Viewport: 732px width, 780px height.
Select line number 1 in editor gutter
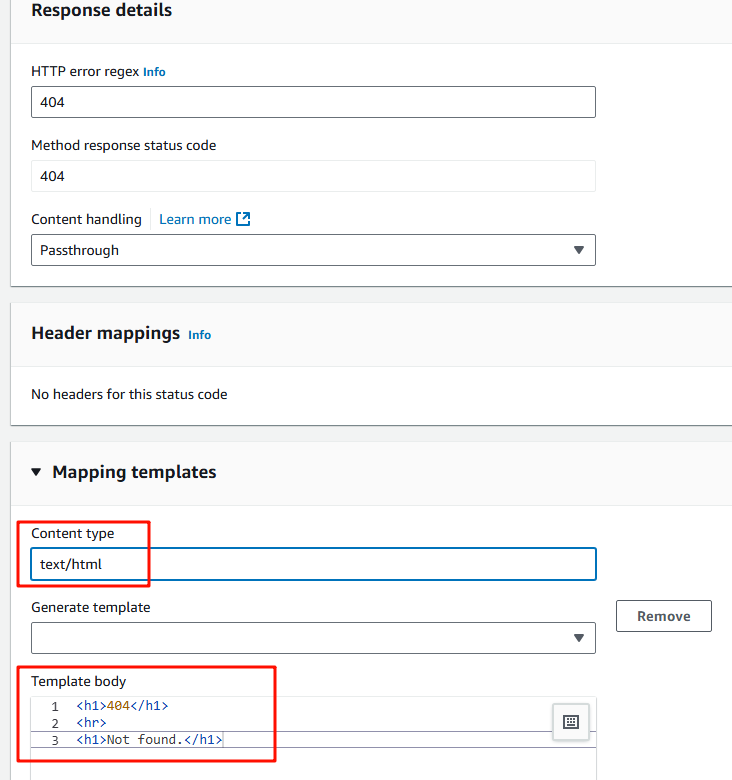coord(55,706)
